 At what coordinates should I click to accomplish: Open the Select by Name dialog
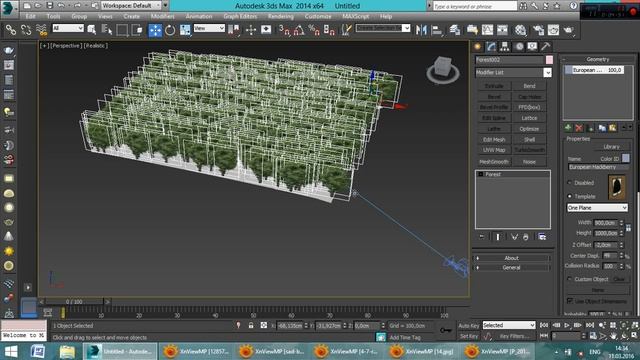107,30
